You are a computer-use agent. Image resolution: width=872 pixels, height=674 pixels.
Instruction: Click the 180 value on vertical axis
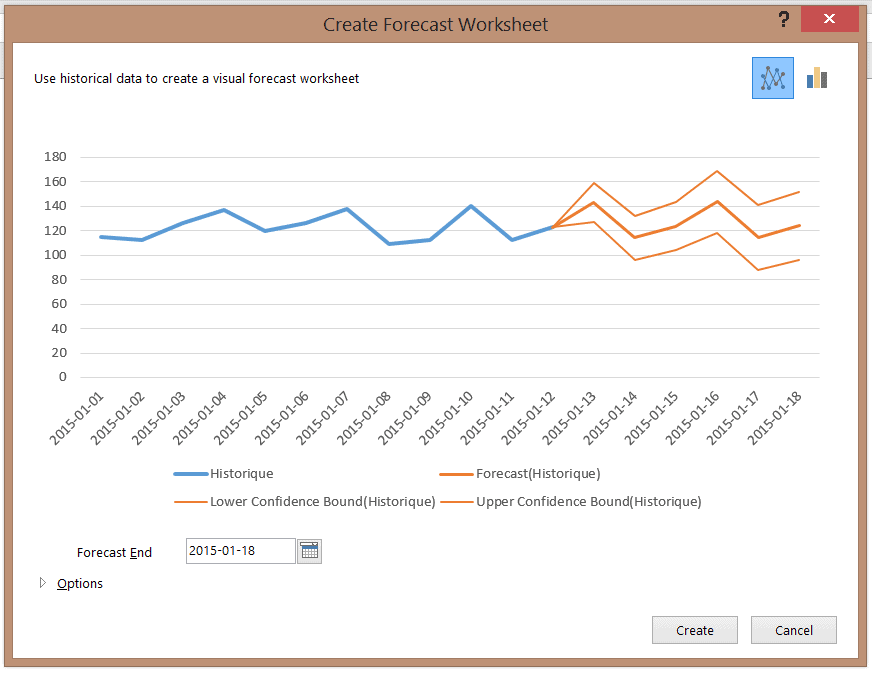(x=55, y=157)
